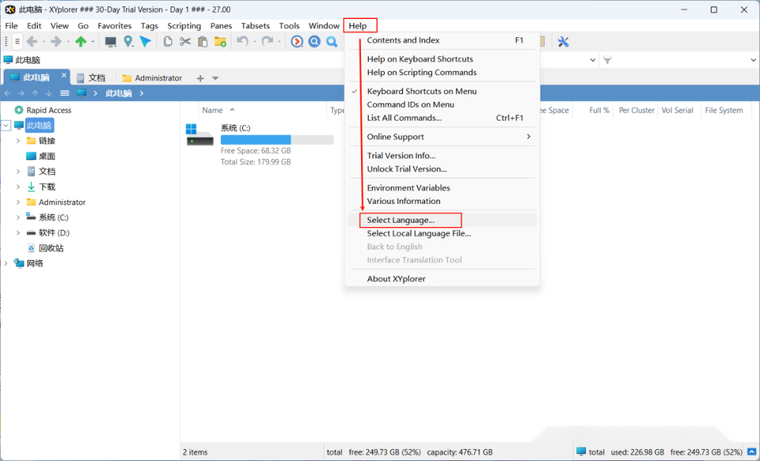Click the toolbar Forward arrow
This screenshot has height=461, width=760.
click(56, 42)
